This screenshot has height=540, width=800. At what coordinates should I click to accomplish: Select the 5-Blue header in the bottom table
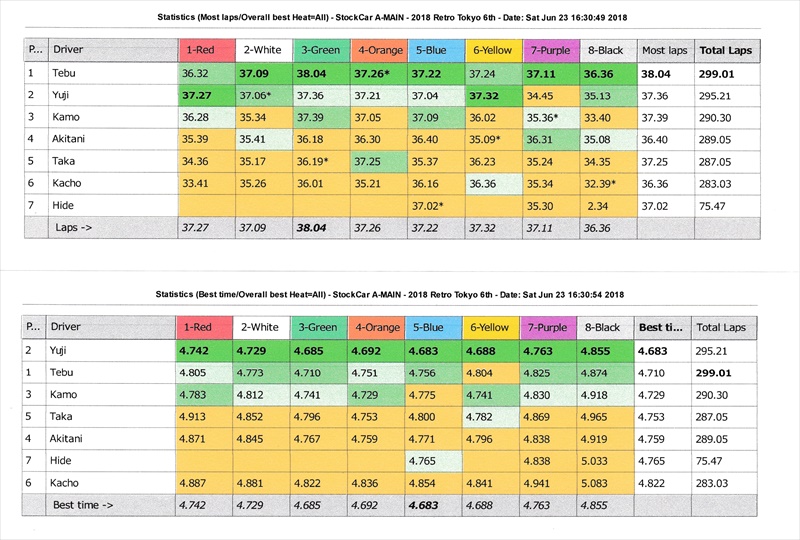[434, 327]
